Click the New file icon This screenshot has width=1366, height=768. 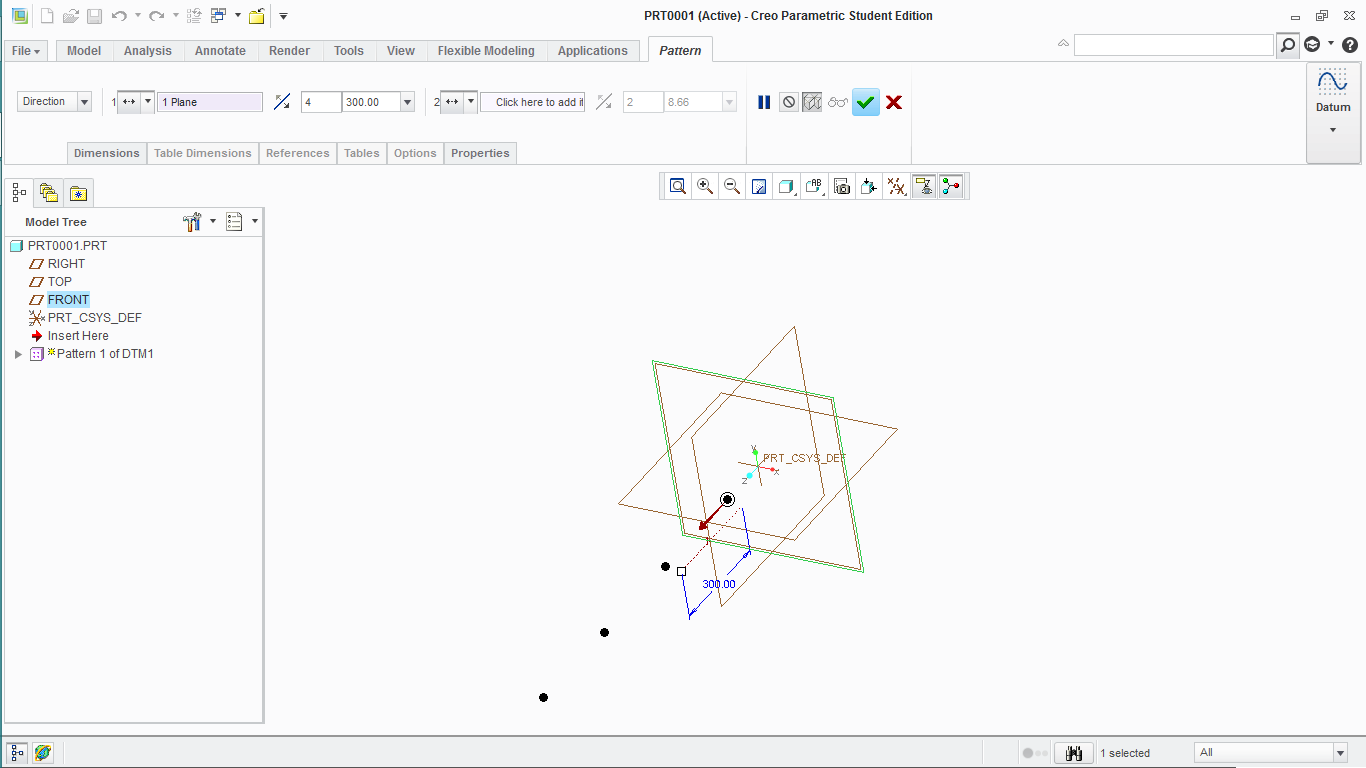click(x=47, y=16)
